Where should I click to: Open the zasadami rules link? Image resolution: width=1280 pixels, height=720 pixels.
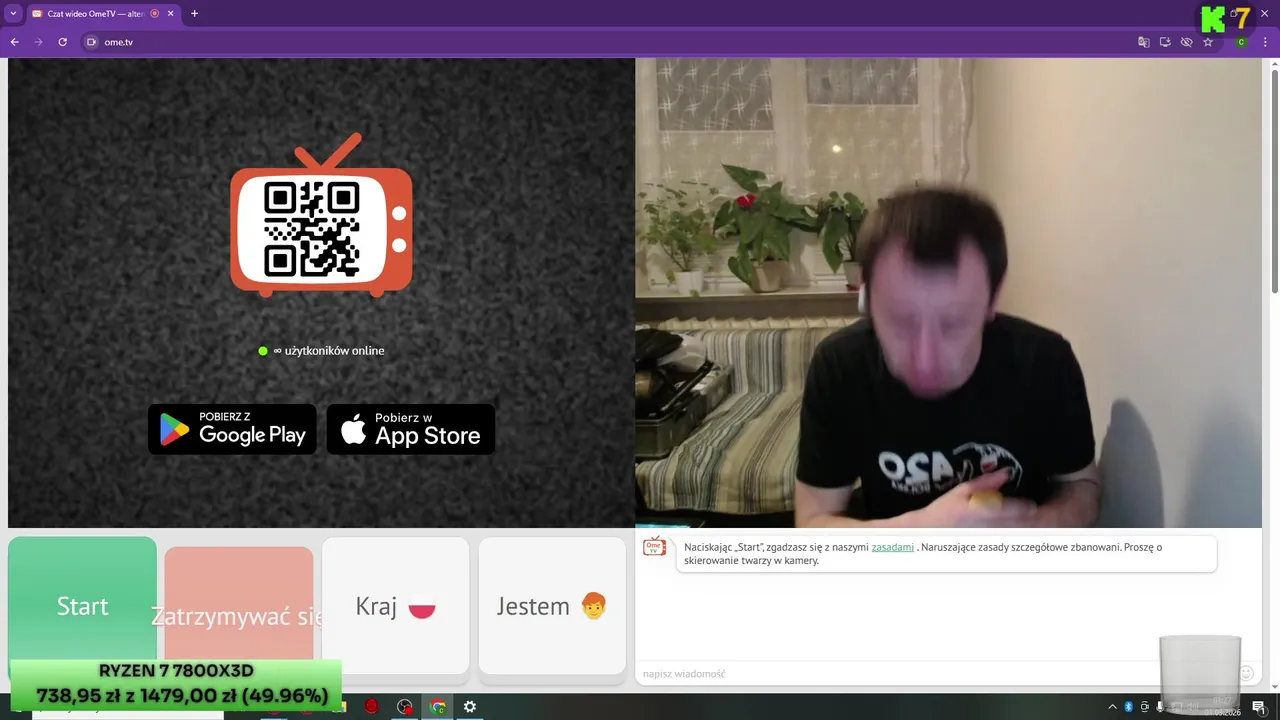click(x=892, y=547)
